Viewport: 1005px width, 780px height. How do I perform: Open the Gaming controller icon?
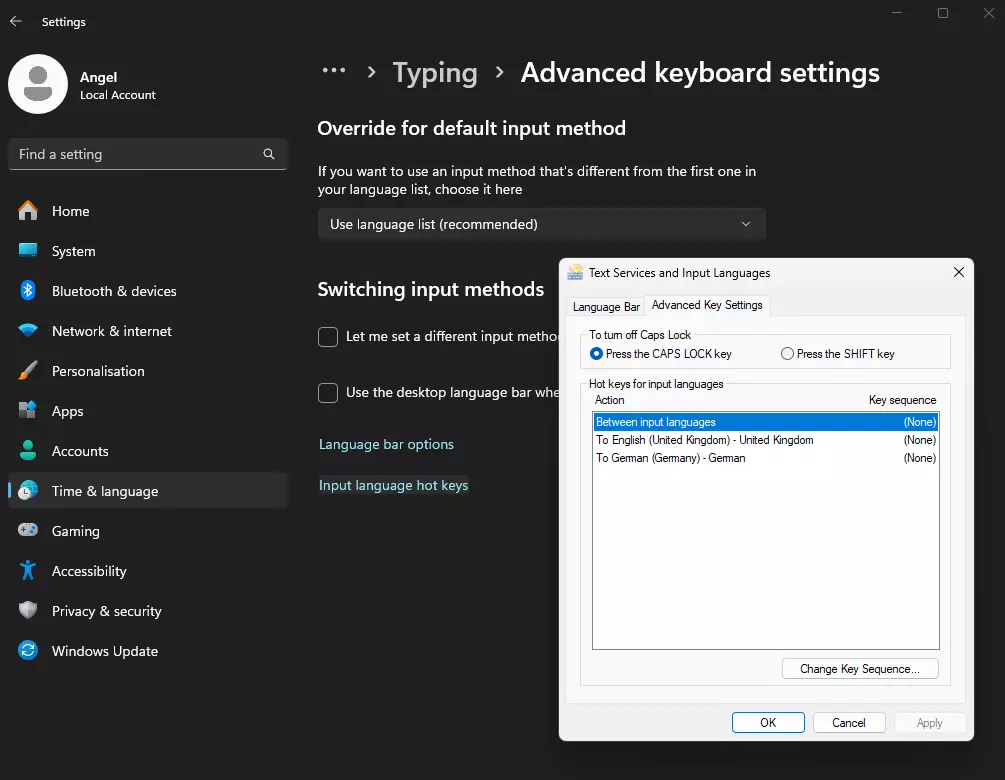point(28,531)
